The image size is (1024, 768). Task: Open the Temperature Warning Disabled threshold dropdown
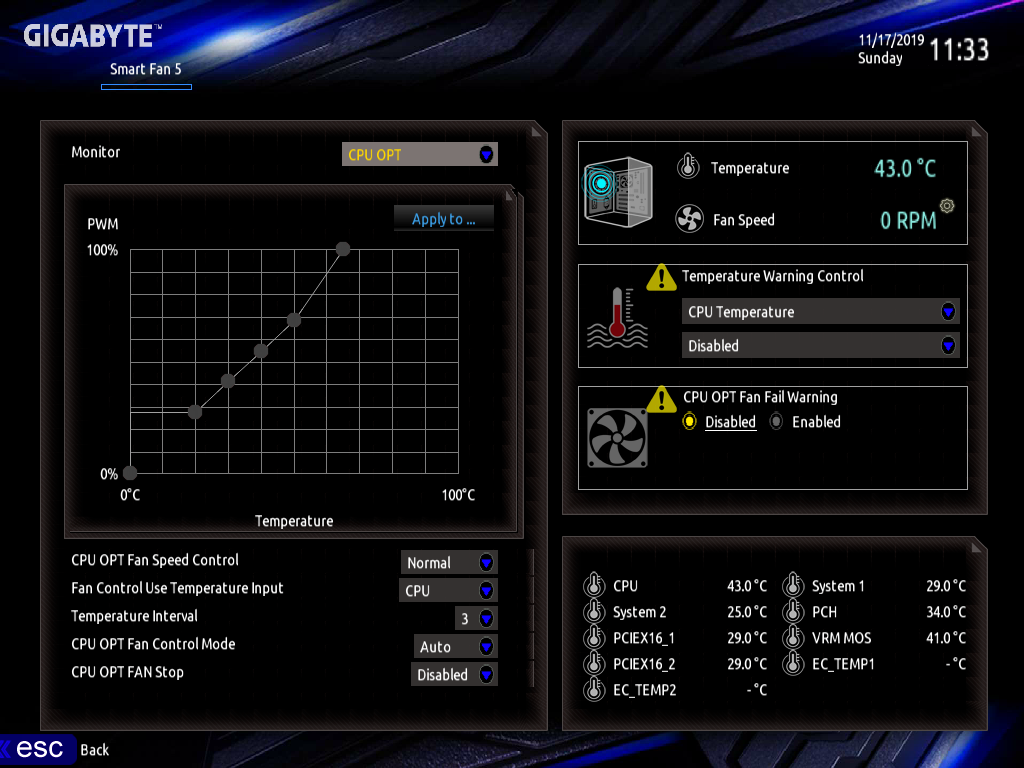click(820, 345)
